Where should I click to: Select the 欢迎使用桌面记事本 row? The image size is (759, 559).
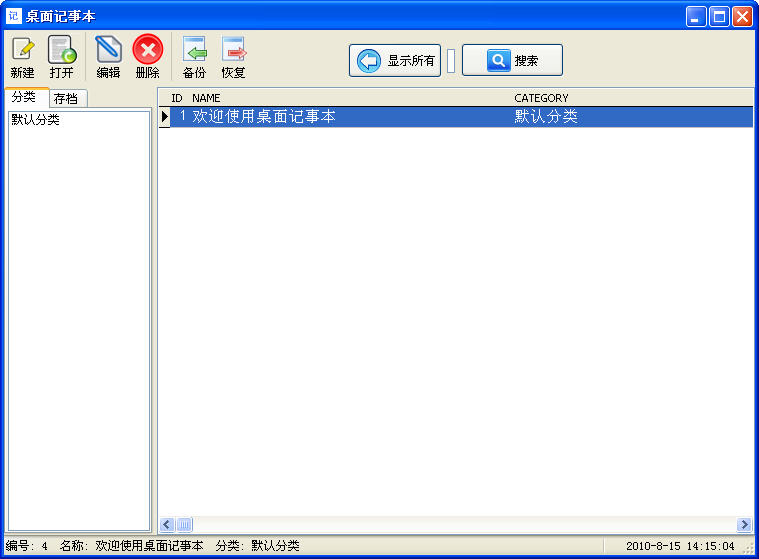tap(264, 117)
